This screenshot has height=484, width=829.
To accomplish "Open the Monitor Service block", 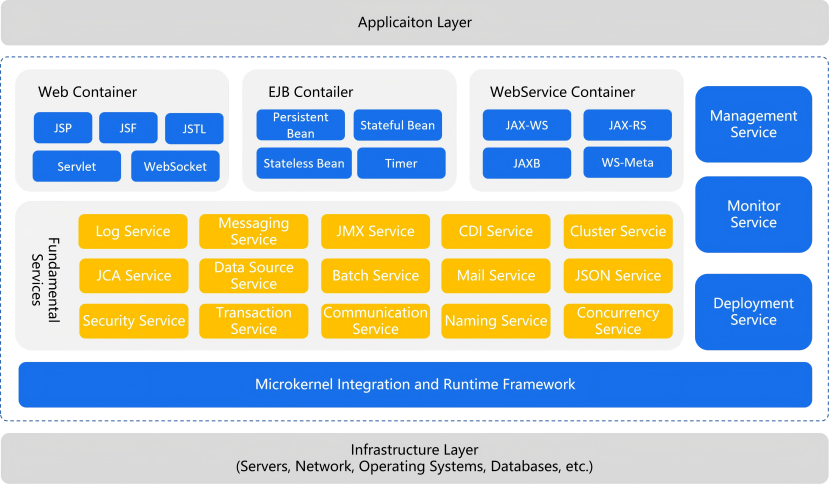I will tap(753, 214).
